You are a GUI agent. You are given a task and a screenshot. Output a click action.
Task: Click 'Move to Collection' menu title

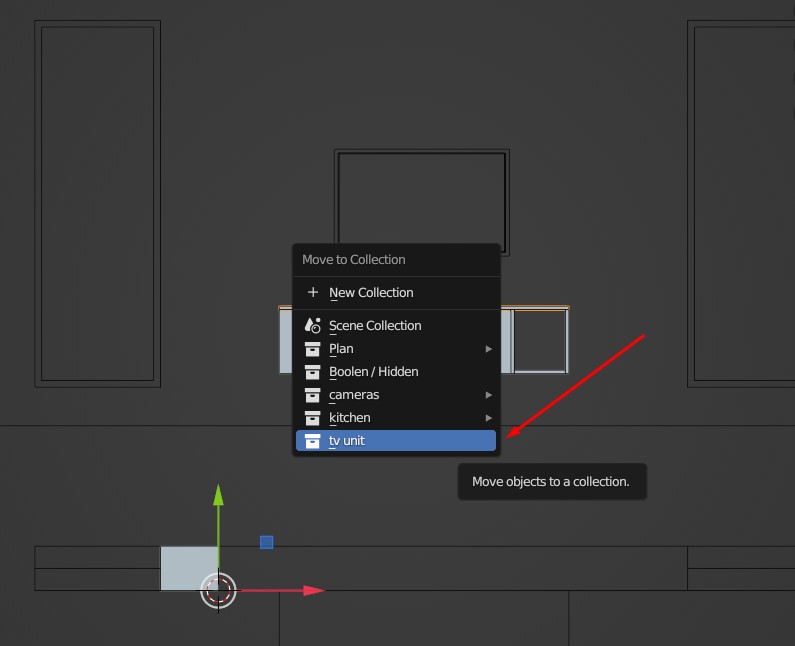point(353,260)
